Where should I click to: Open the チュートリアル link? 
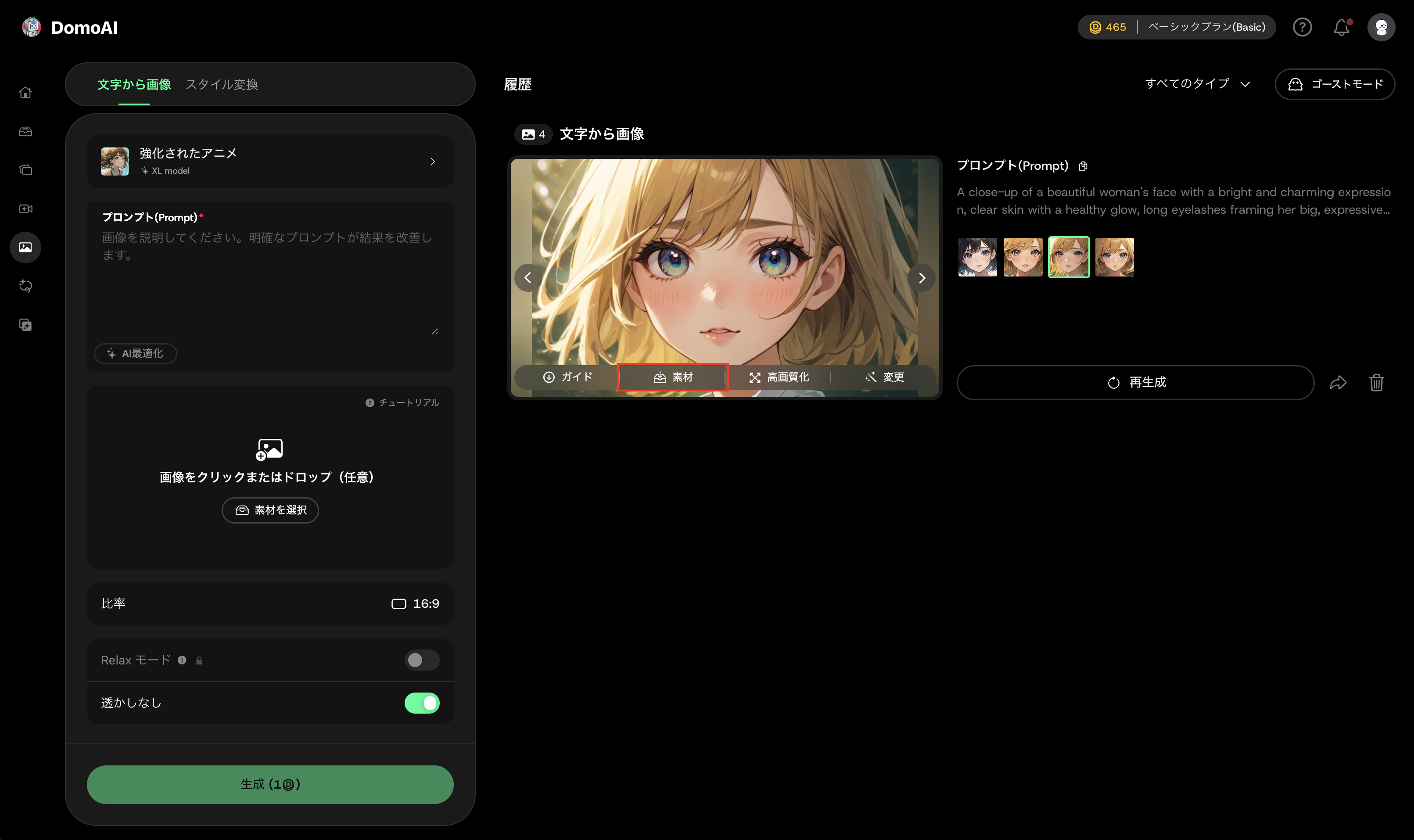[403, 402]
